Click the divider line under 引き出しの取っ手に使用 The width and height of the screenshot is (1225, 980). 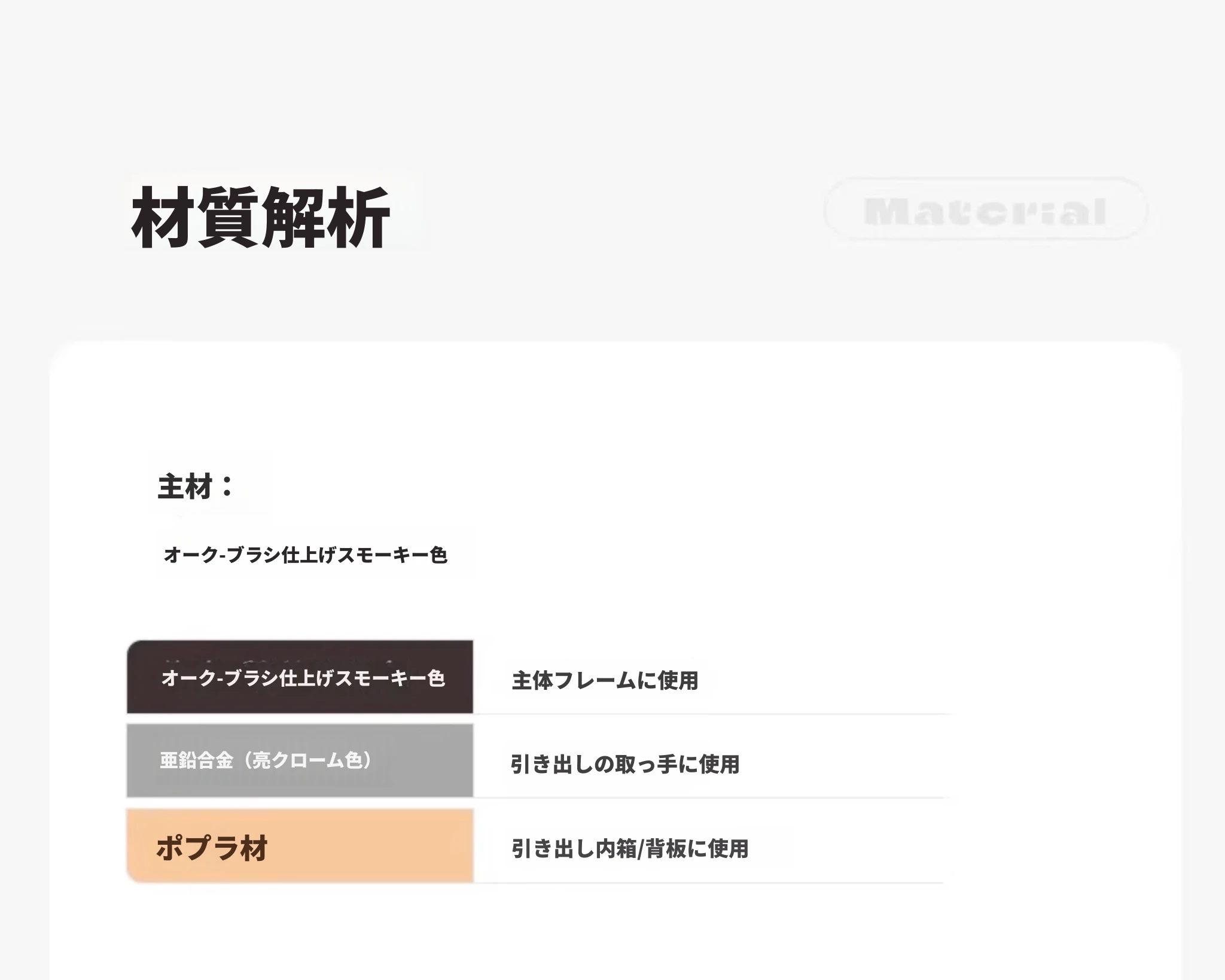click(712, 798)
